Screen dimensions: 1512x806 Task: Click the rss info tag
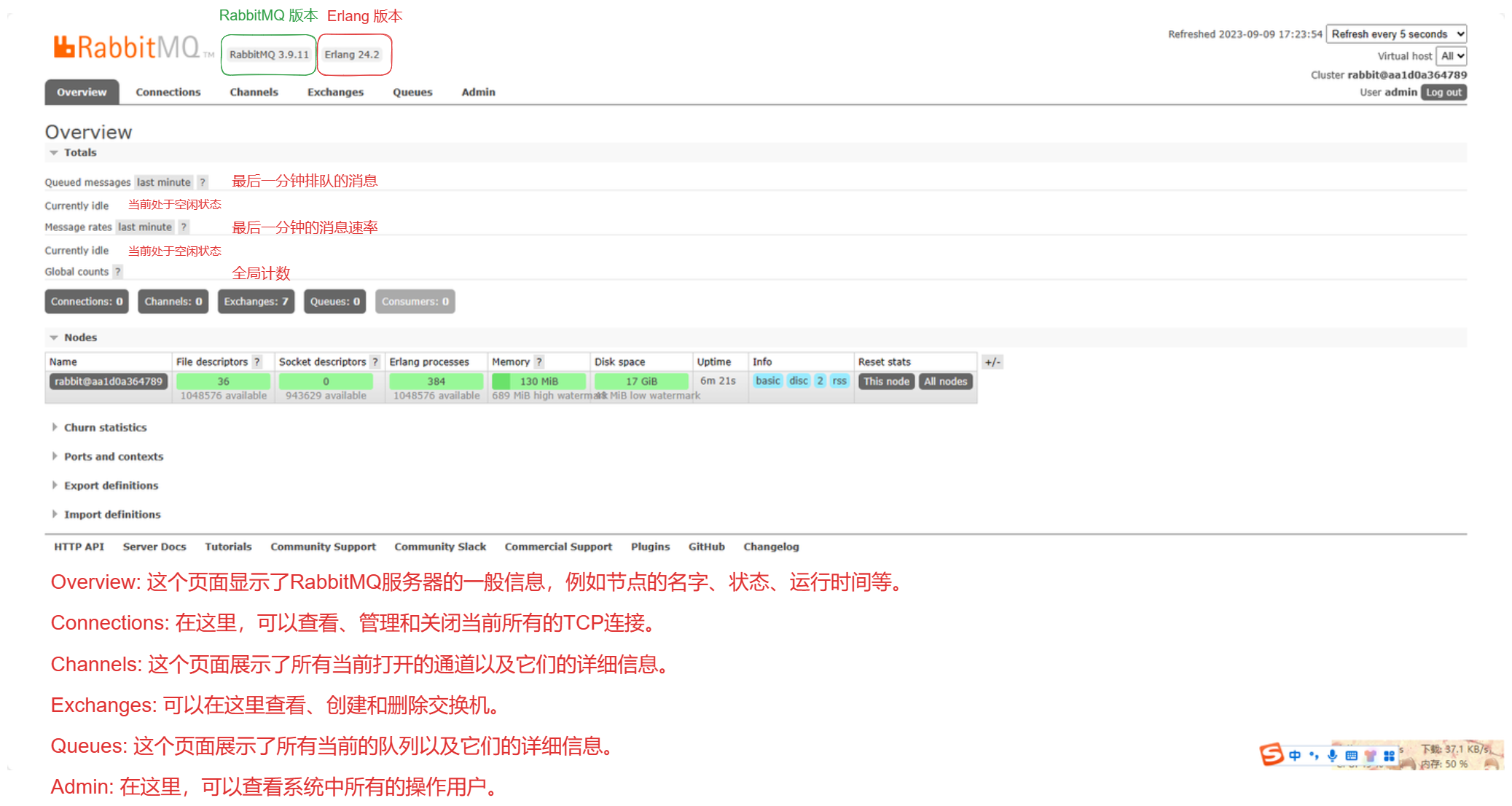tap(839, 380)
